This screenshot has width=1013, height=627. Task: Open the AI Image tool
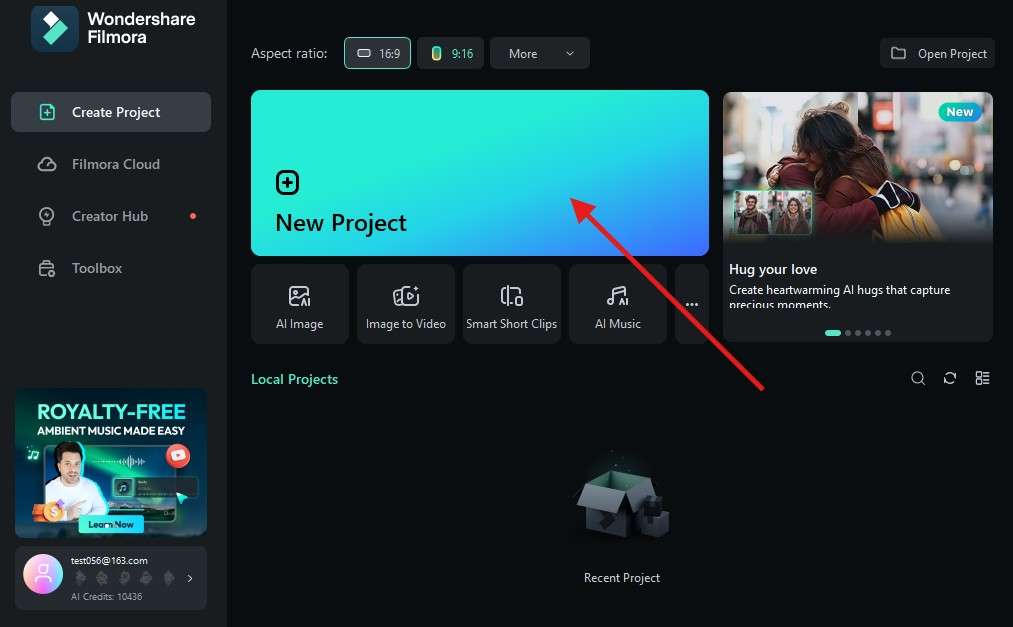tap(300, 304)
